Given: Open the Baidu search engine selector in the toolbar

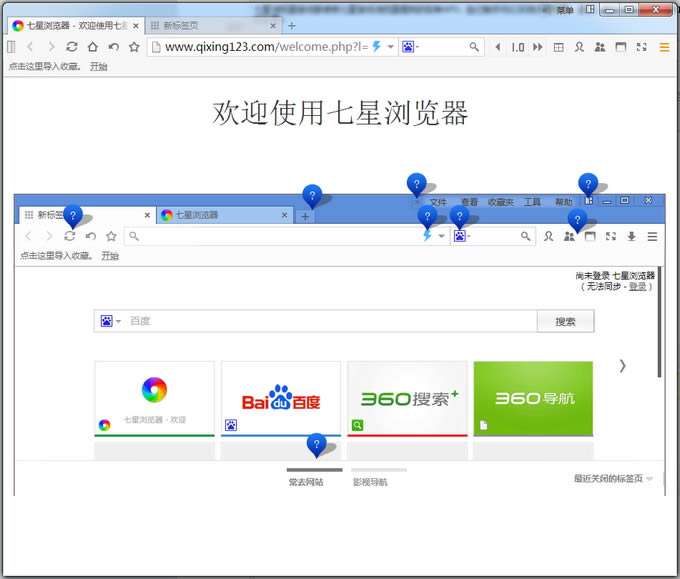Looking at the screenshot, I should click(x=408, y=47).
